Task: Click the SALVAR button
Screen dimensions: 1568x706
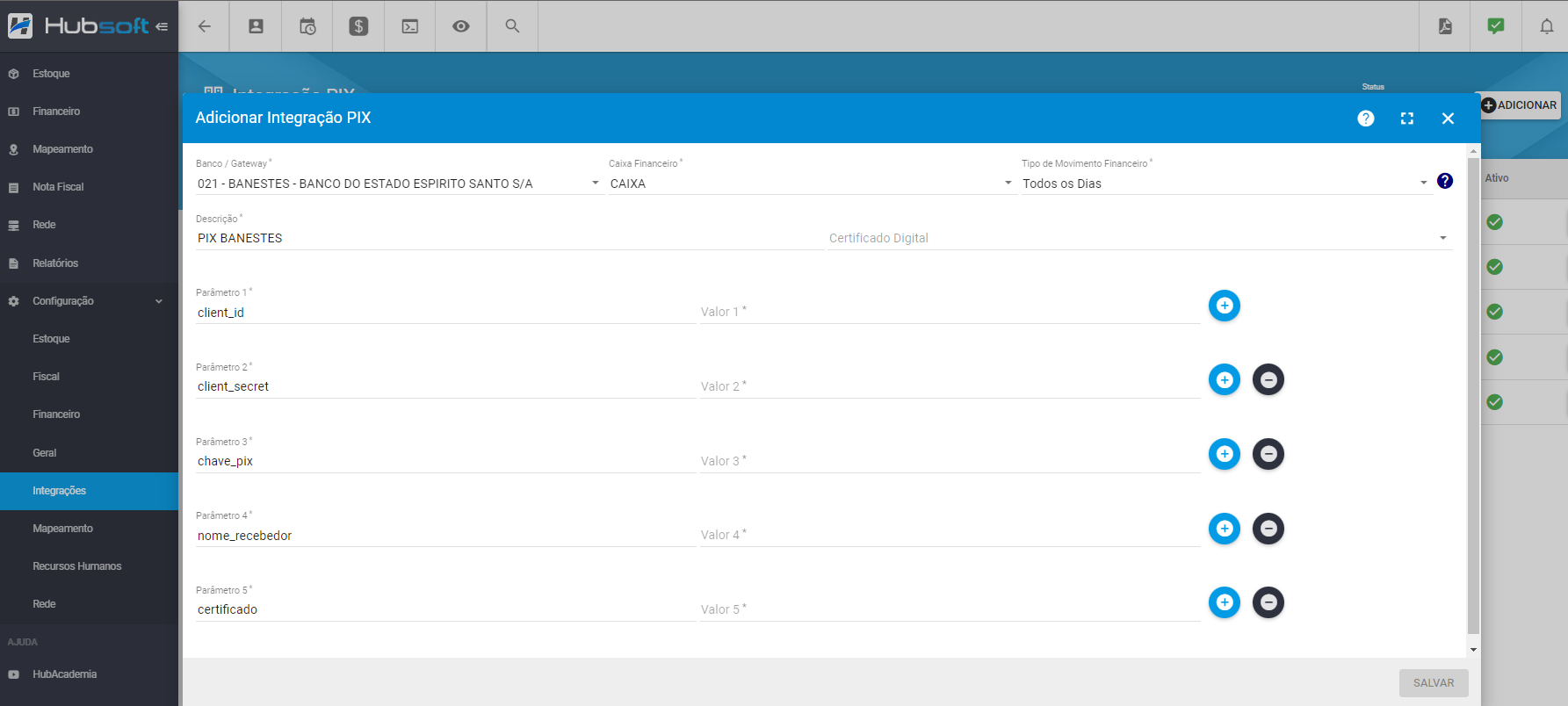Action: coord(1434,683)
